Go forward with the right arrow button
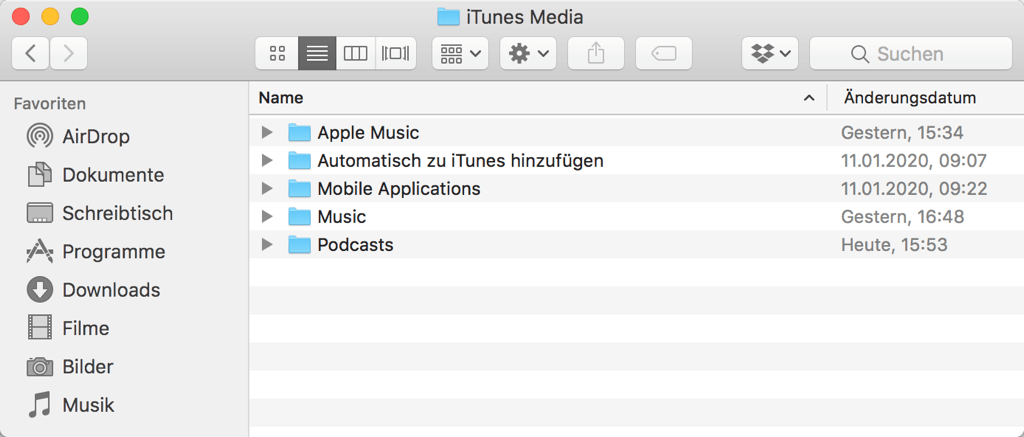The height and width of the screenshot is (437, 1024). pyautogui.click(x=69, y=54)
